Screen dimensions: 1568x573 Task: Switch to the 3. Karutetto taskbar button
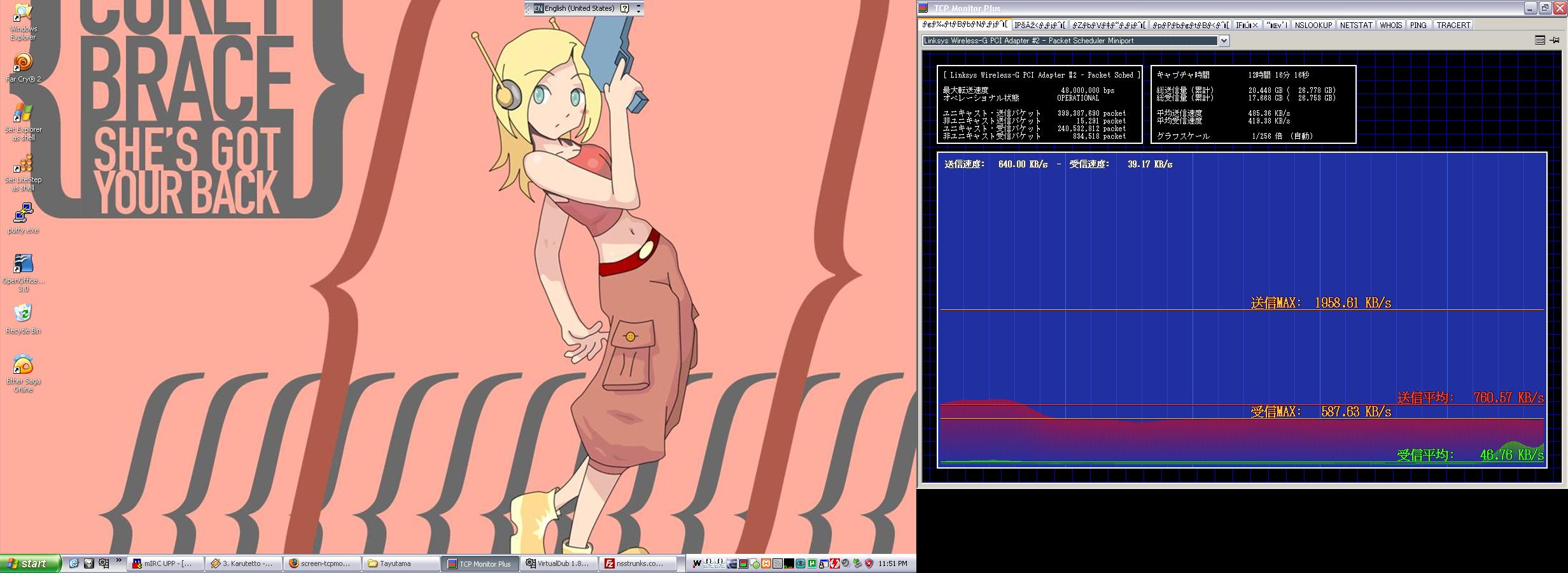tap(244, 563)
